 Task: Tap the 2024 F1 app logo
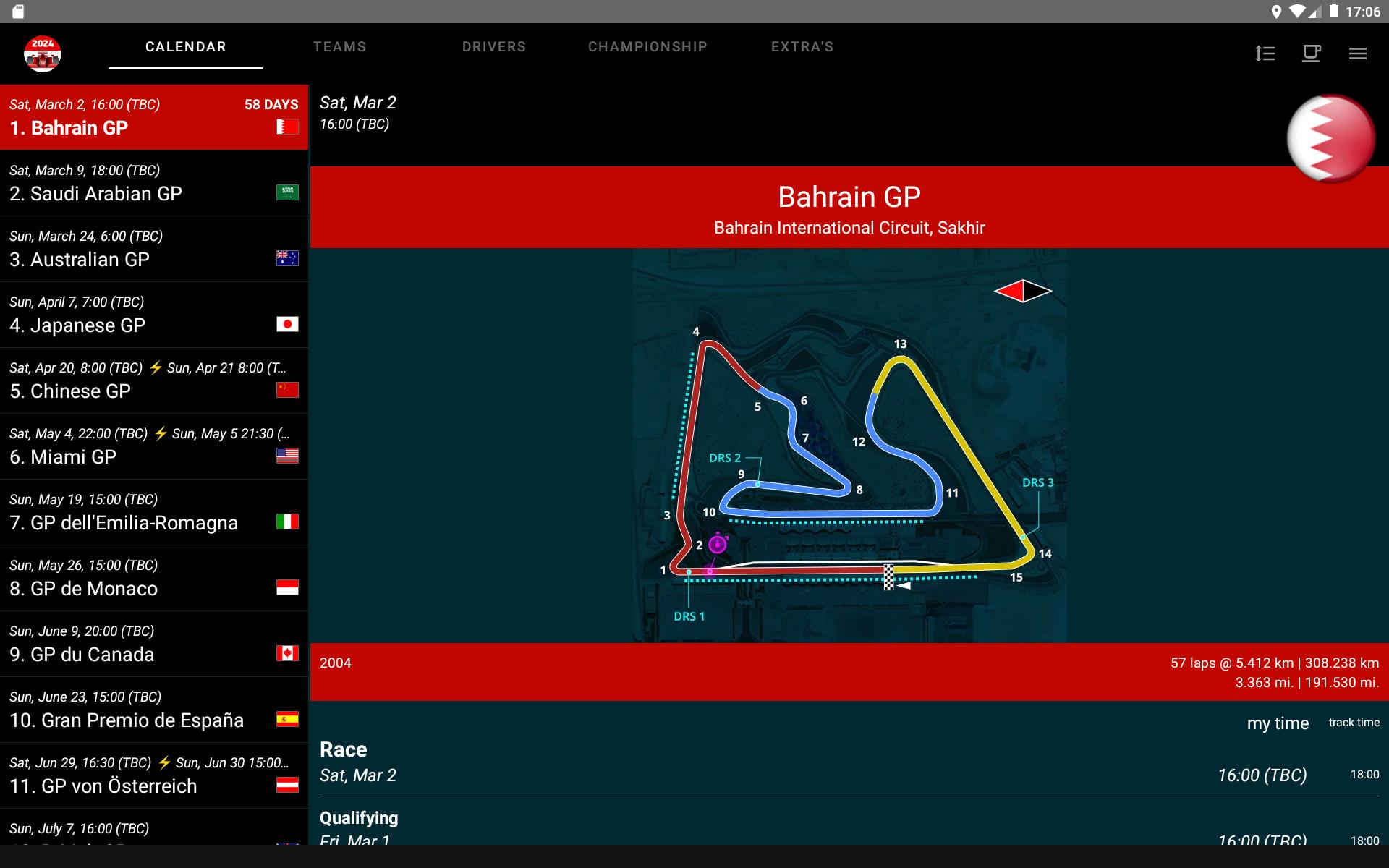42,54
